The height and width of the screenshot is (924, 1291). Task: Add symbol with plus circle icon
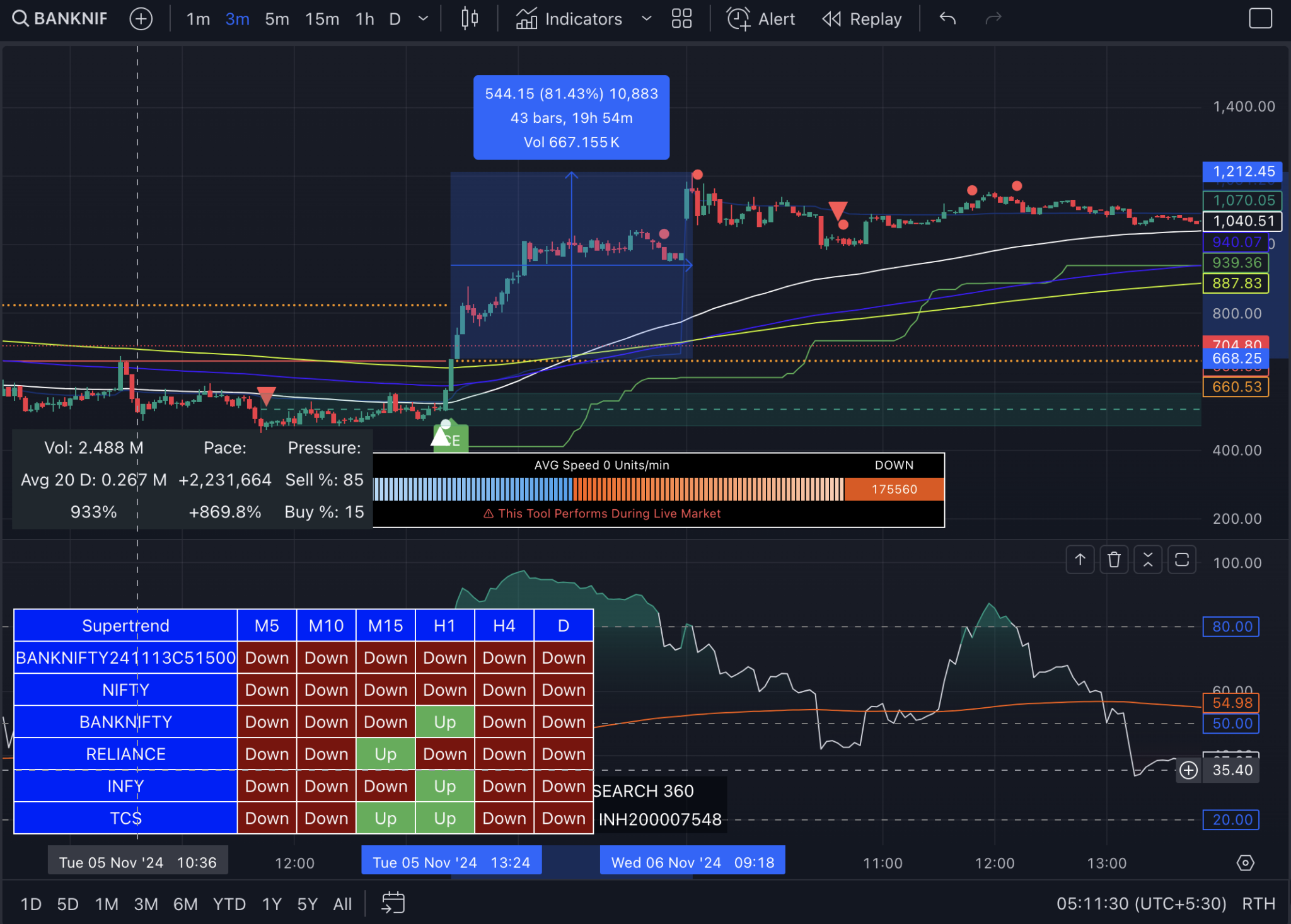coord(141,19)
